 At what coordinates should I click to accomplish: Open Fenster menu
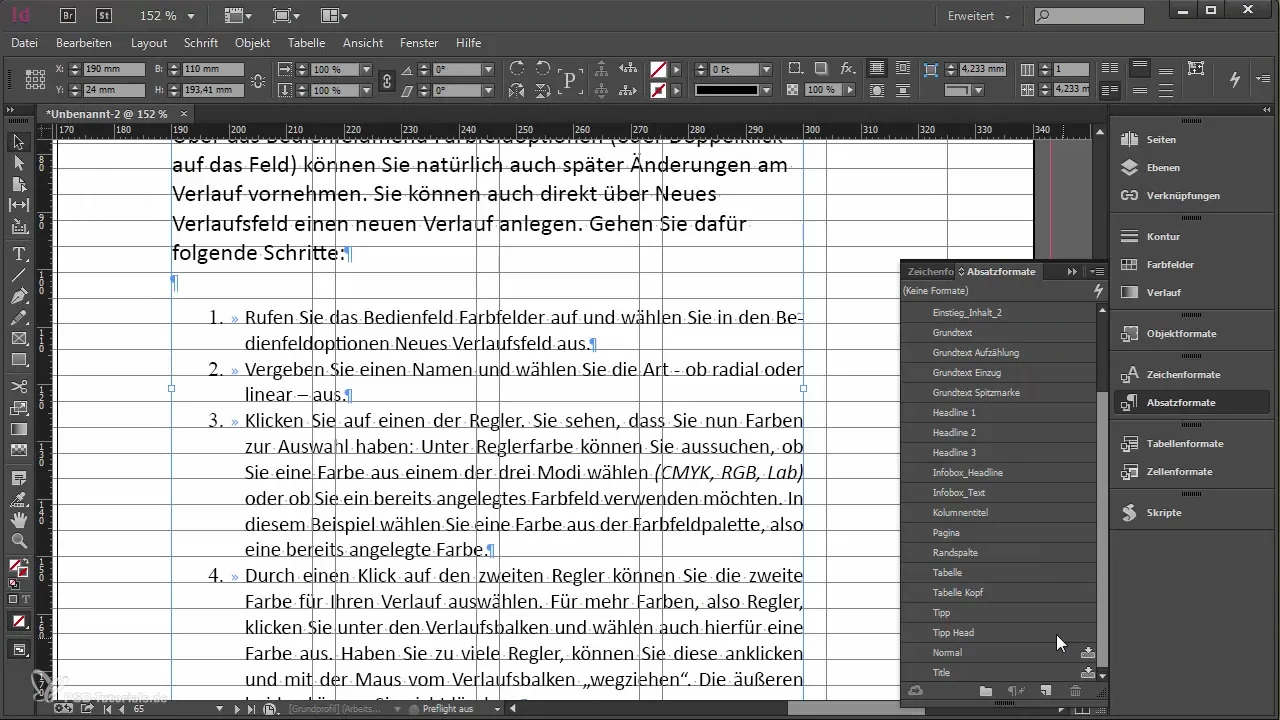[x=419, y=43]
